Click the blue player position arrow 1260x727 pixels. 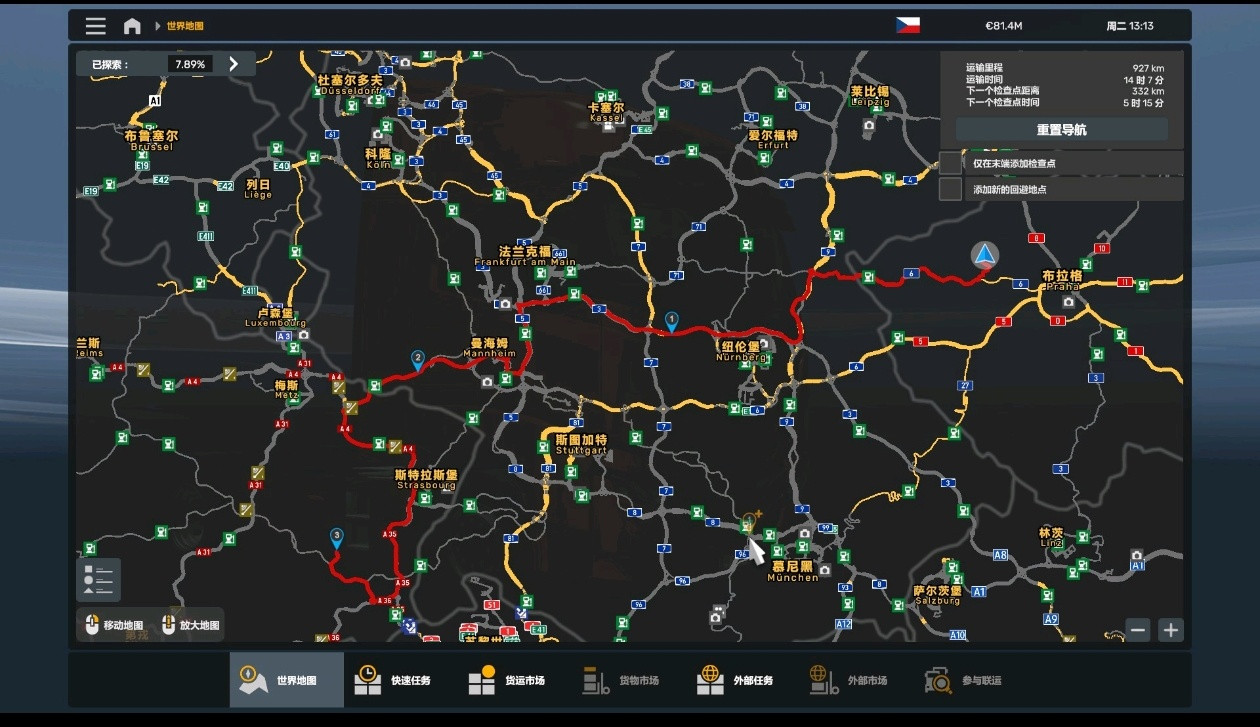[985, 255]
